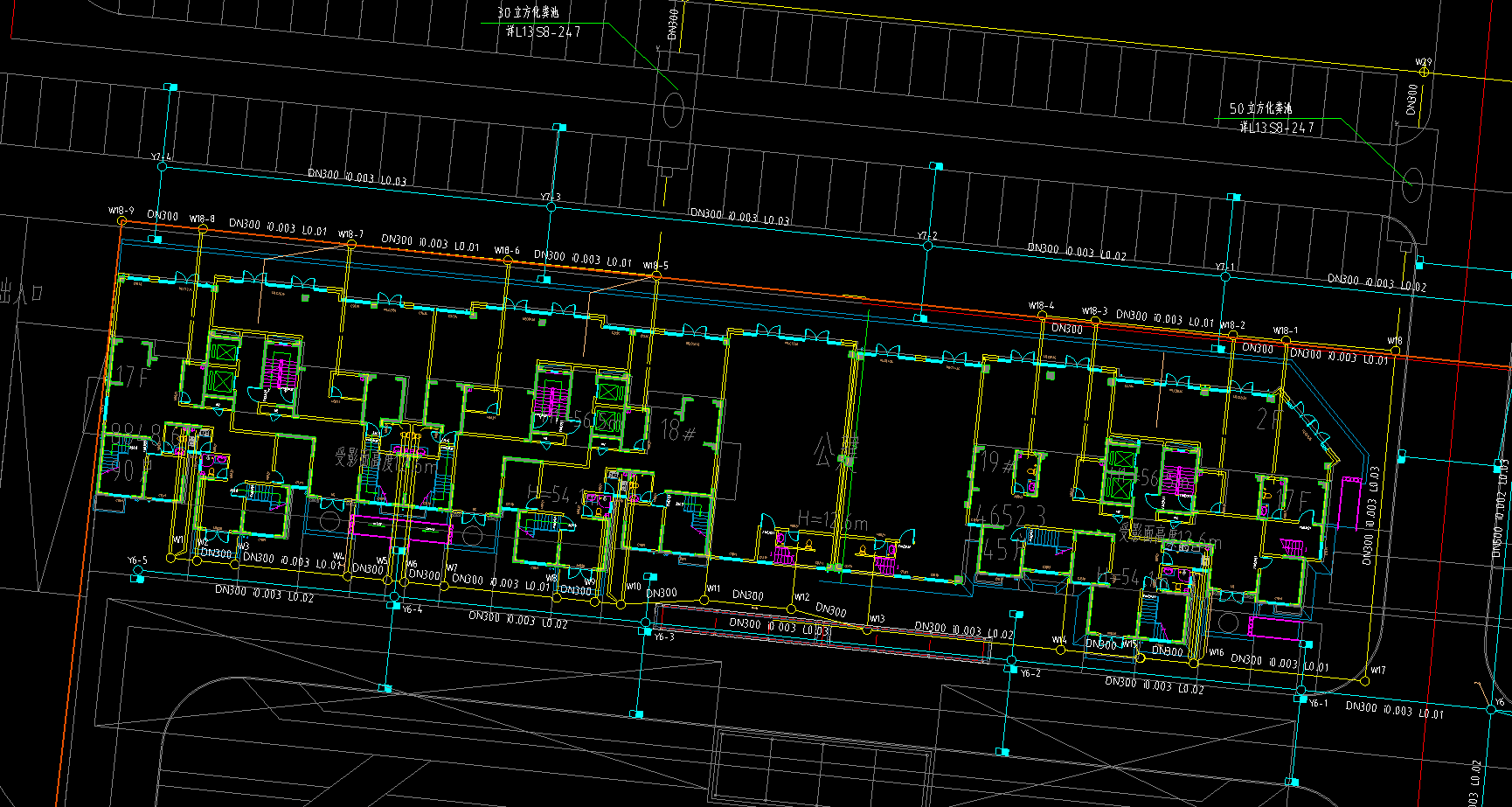1512x807 pixels.
Task: Select the Y6-5 node label
Action: (137, 560)
